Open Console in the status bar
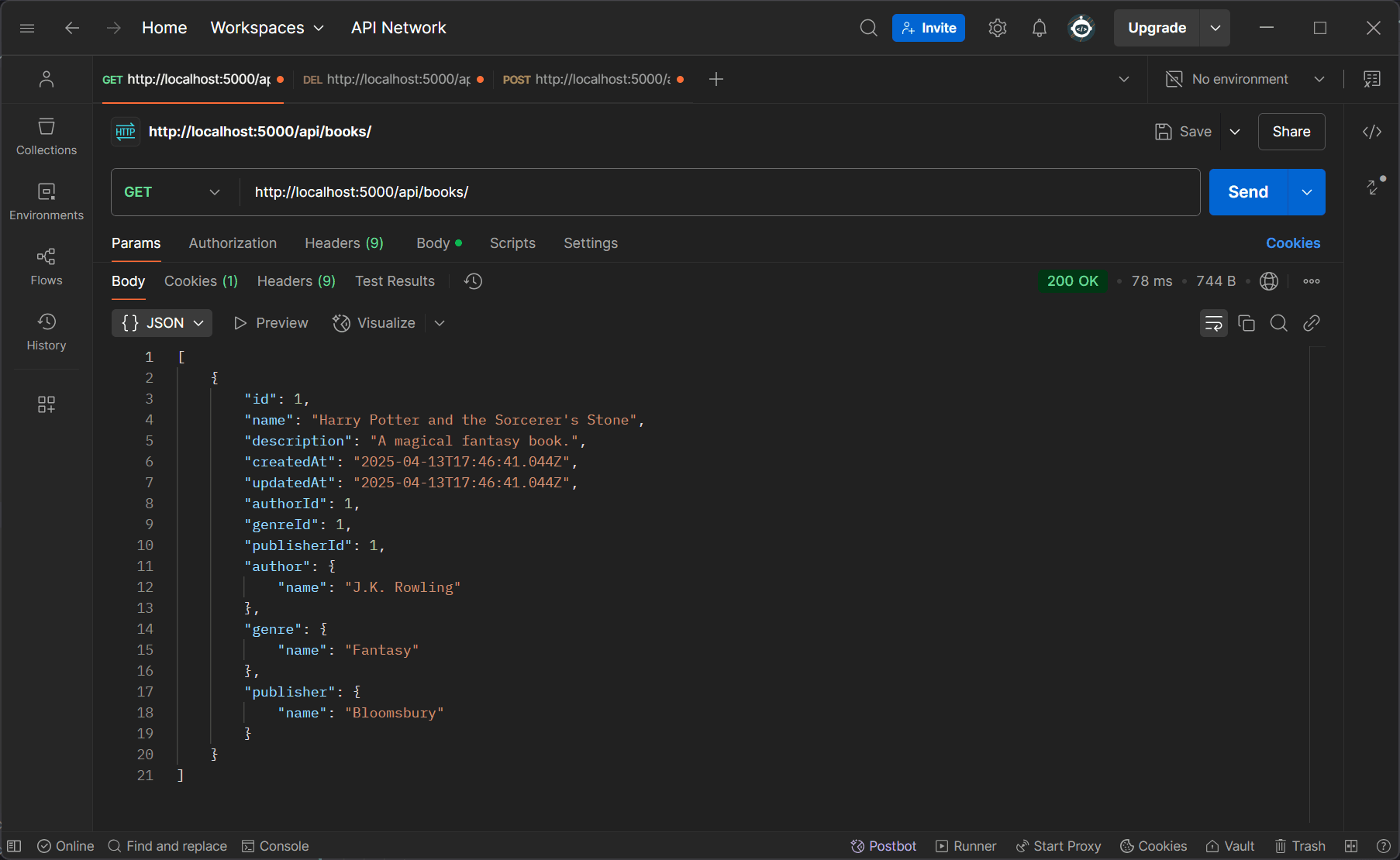 click(275, 846)
